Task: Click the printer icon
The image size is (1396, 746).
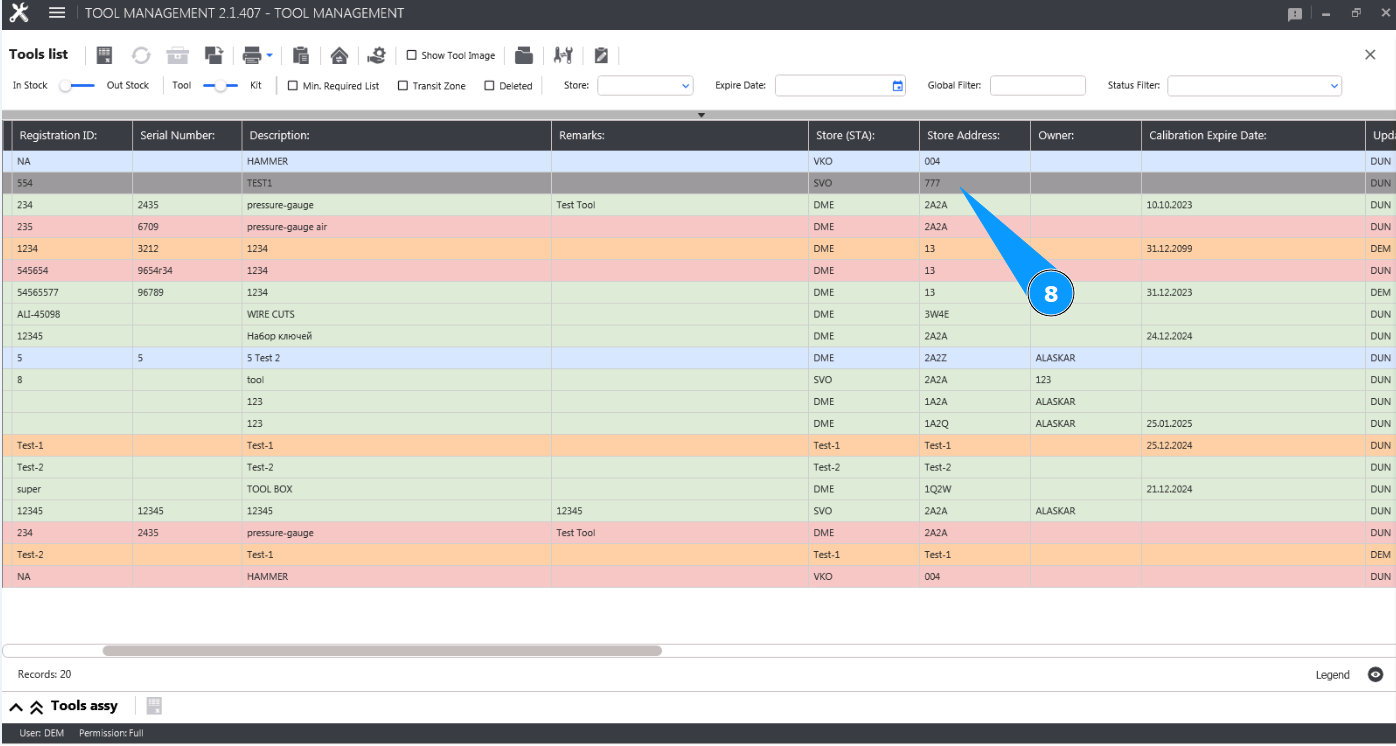Action: tap(253, 56)
